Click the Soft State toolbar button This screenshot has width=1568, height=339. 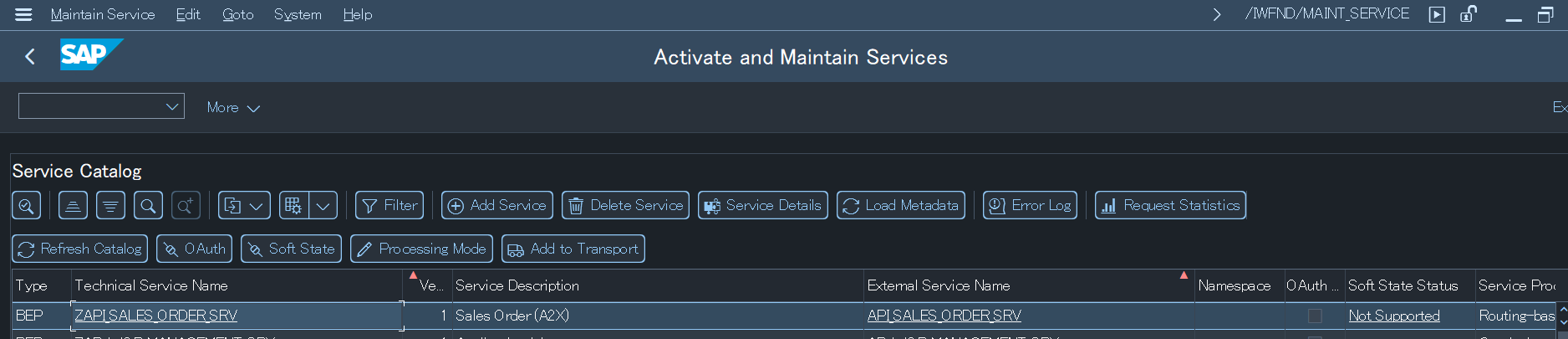tap(291, 249)
